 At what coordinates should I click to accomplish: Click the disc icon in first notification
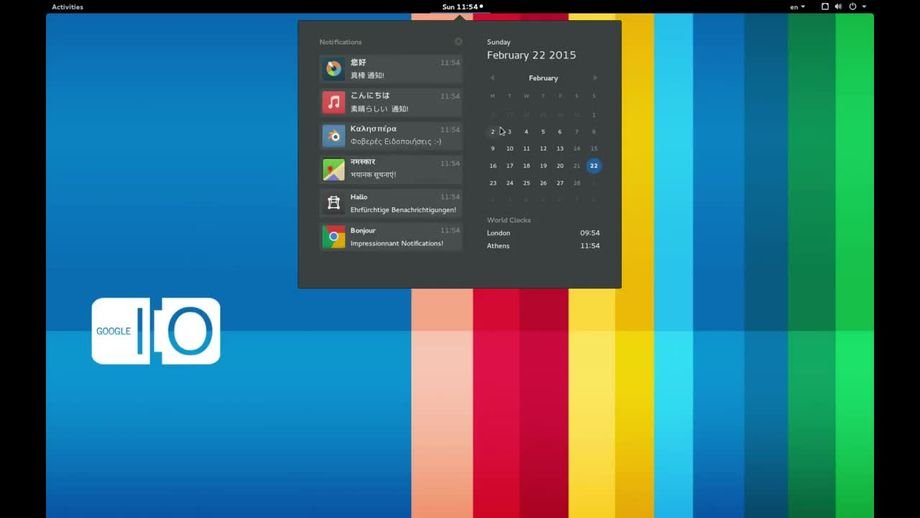334,69
